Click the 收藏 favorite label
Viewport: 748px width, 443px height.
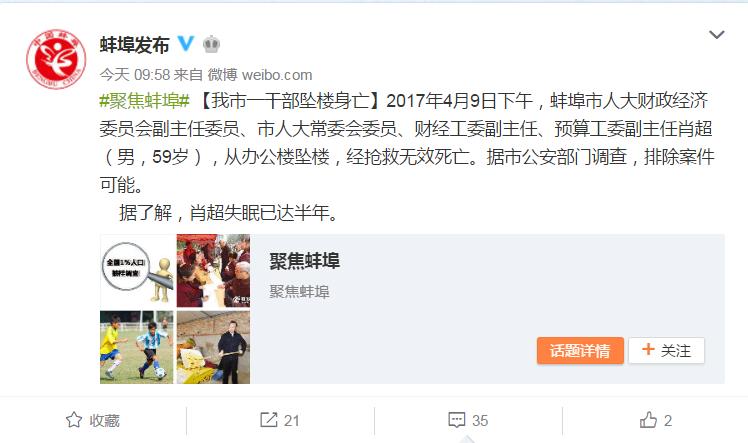pyautogui.click(x=104, y=420)
